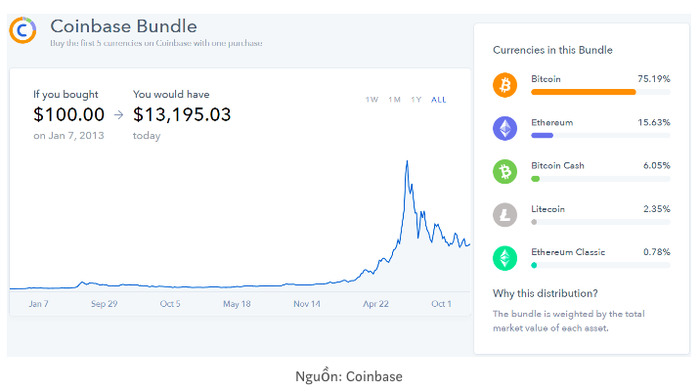The image size is (700, 391).
Task: Click the Coinbase Bundle logo icon
Action: 23,30
